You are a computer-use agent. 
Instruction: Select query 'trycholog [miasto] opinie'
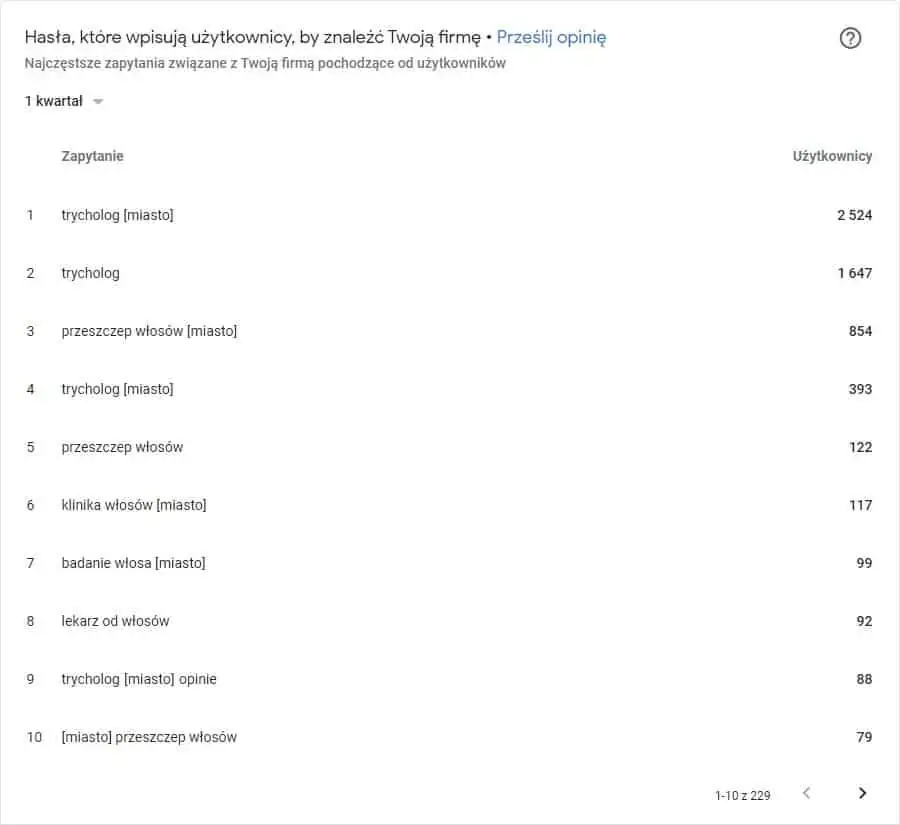[139, 679]
